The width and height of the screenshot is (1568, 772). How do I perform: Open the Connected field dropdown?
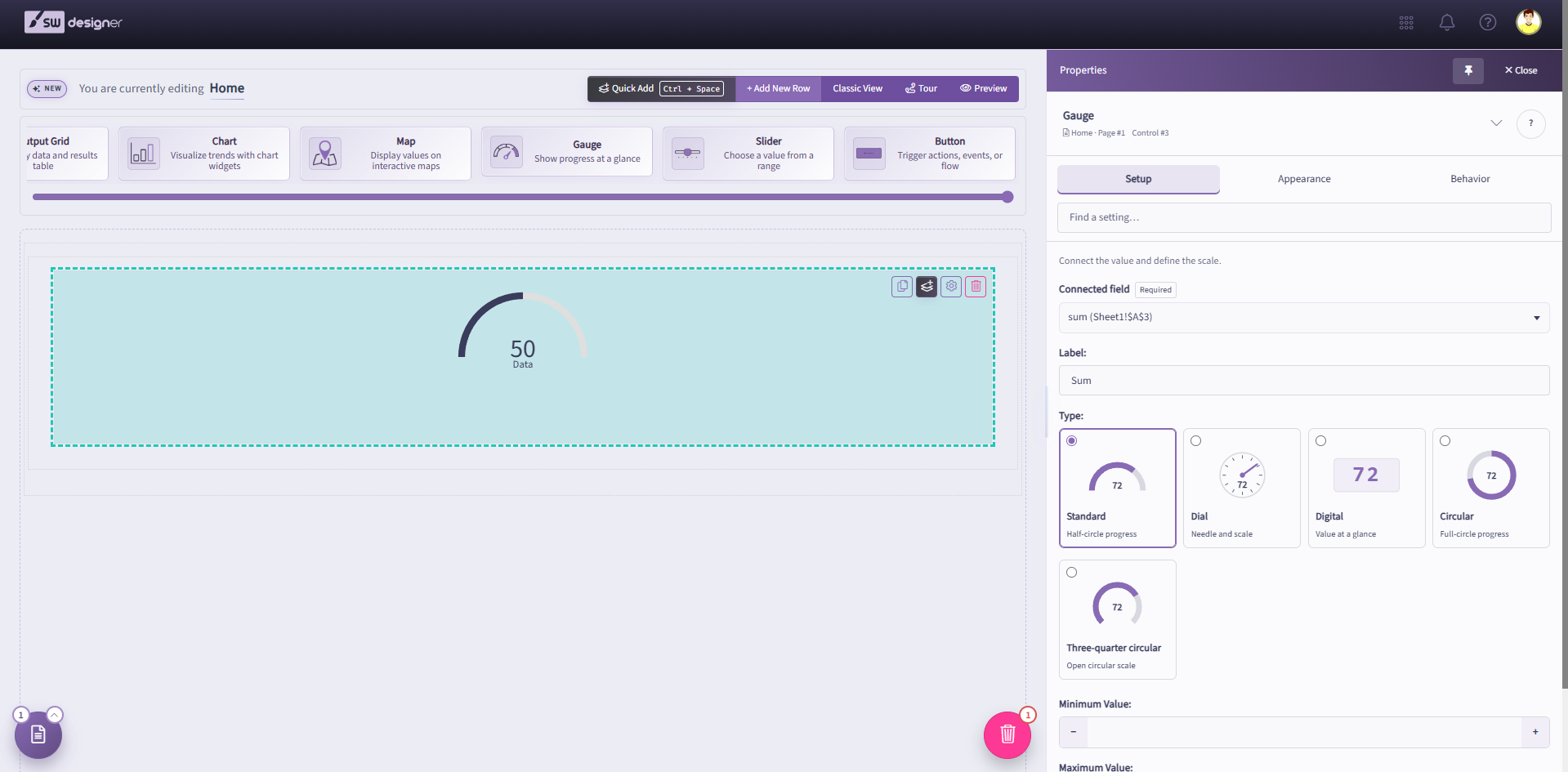pos(1304,318)
